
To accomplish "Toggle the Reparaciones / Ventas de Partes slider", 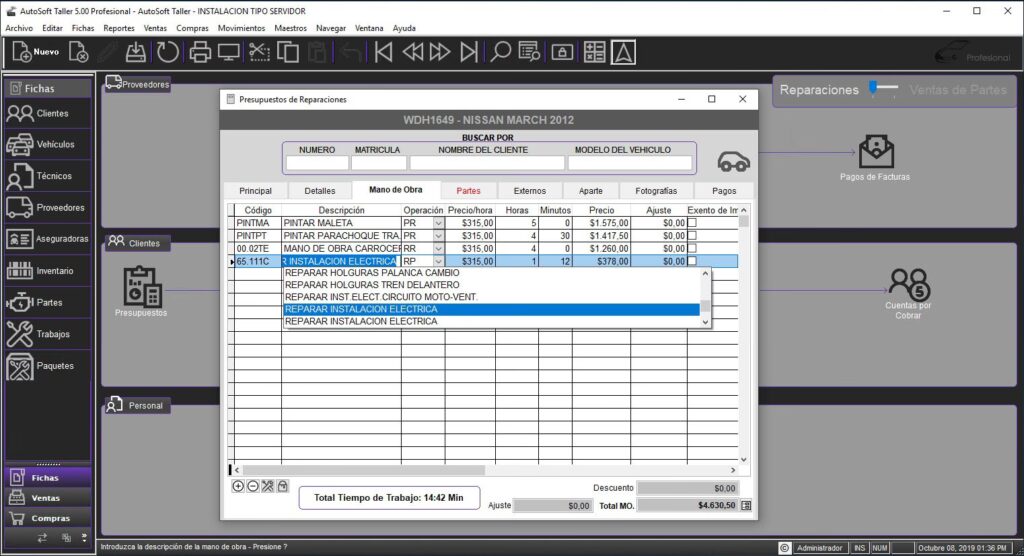I will coord(883,90).
